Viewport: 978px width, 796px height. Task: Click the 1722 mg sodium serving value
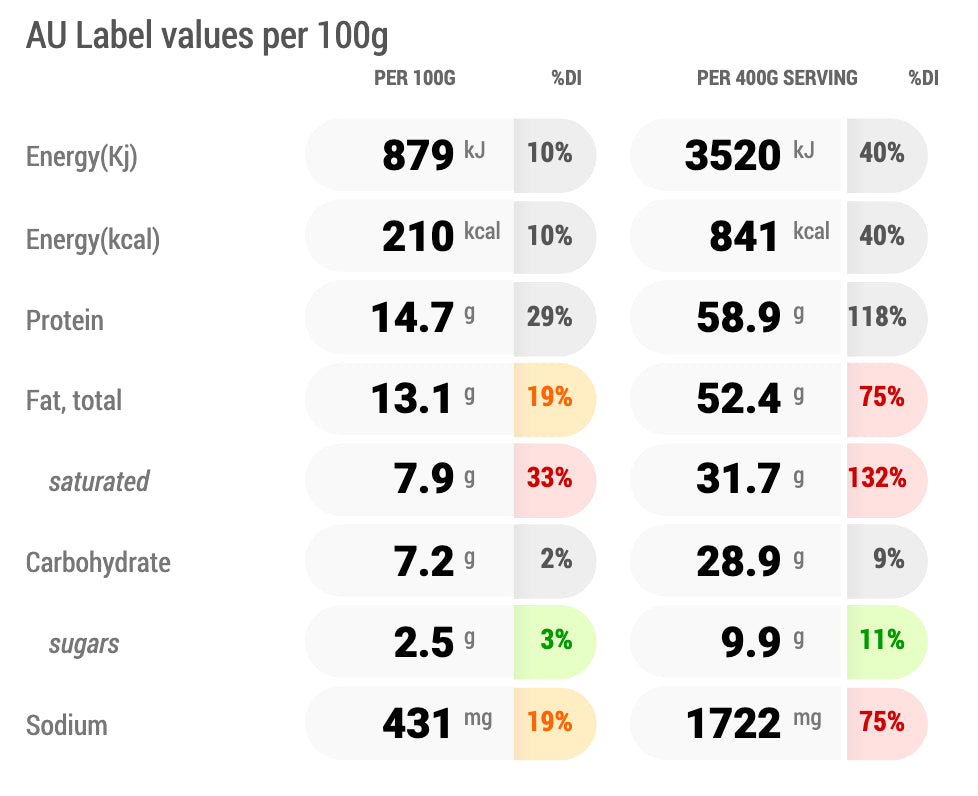coord(735,723)
